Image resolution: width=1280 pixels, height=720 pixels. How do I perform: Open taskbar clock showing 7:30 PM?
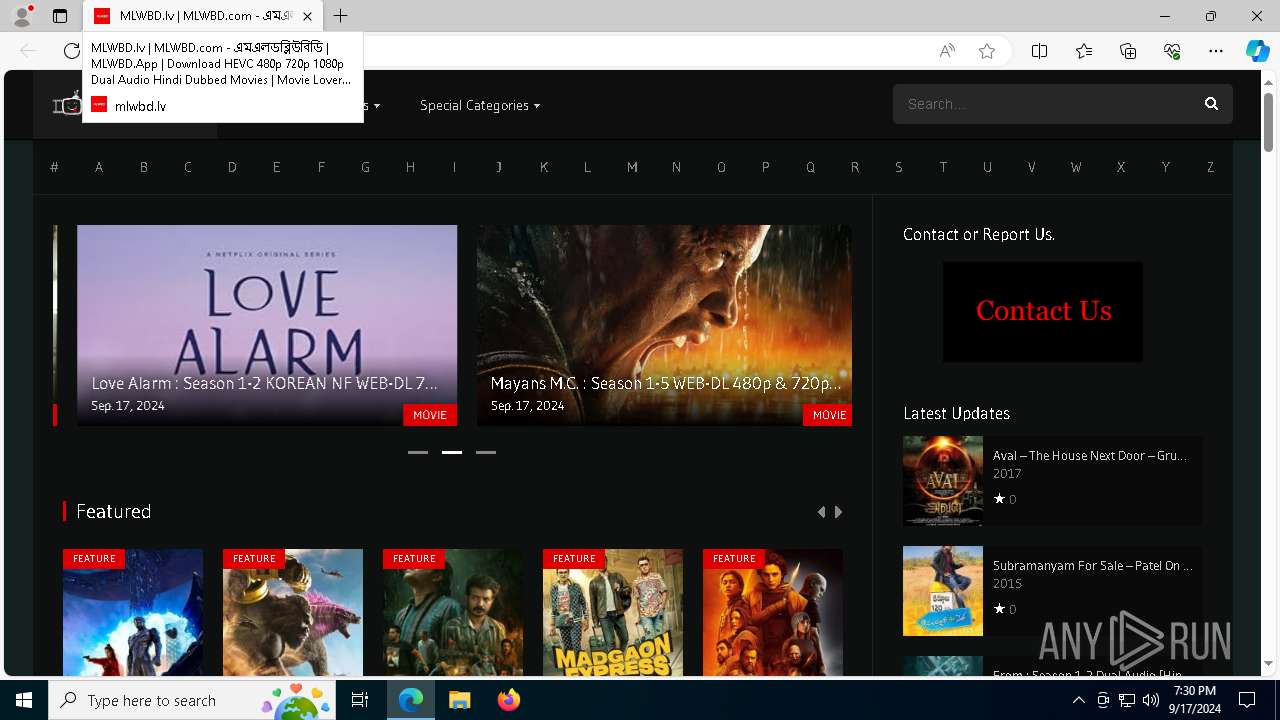pos(1195,700)
